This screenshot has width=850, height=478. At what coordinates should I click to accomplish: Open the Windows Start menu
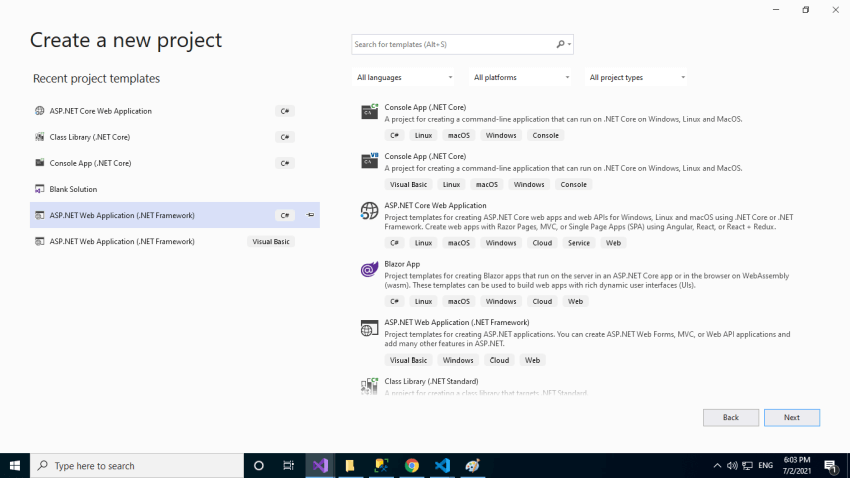15,466
